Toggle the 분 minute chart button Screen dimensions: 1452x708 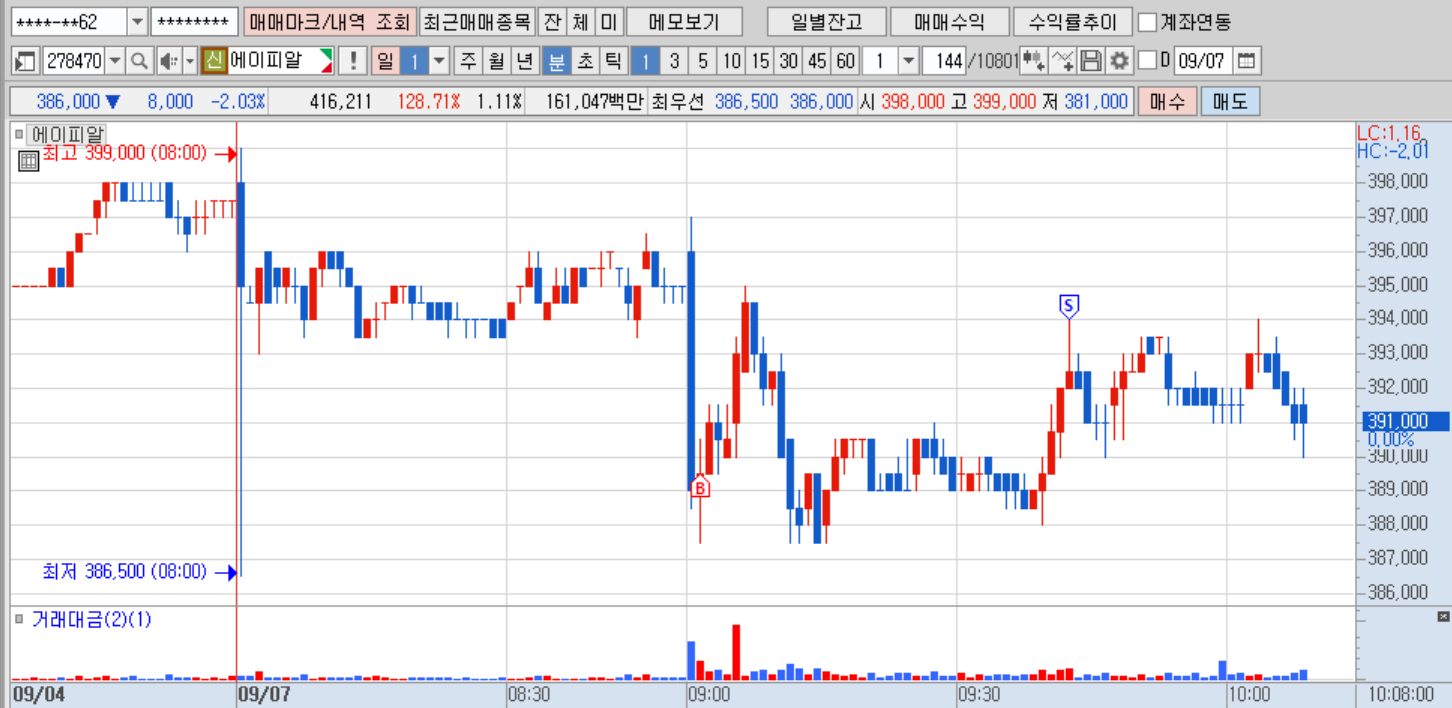(x=556, y=61)
